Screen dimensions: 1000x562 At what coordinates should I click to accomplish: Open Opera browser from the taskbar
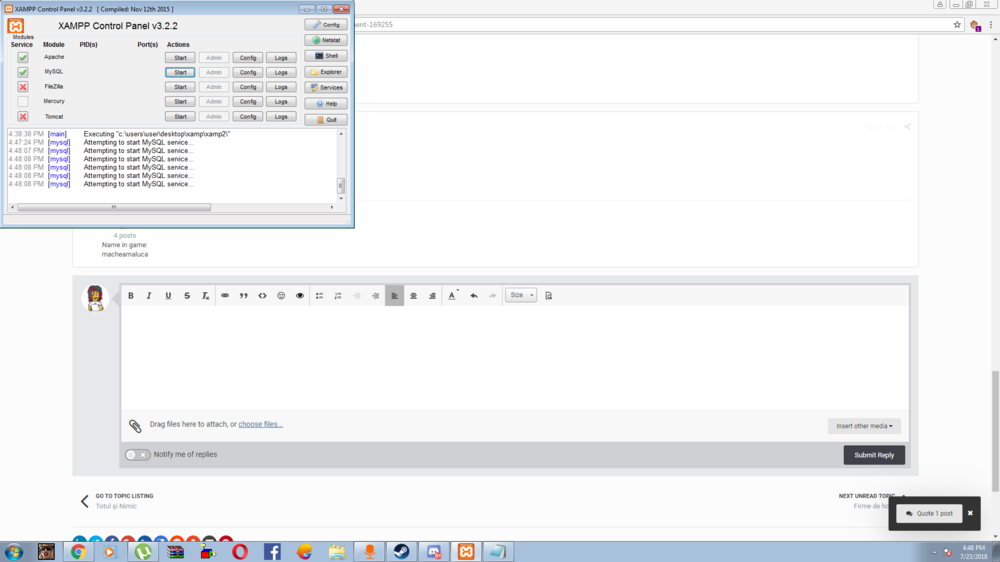coord(240,552)
